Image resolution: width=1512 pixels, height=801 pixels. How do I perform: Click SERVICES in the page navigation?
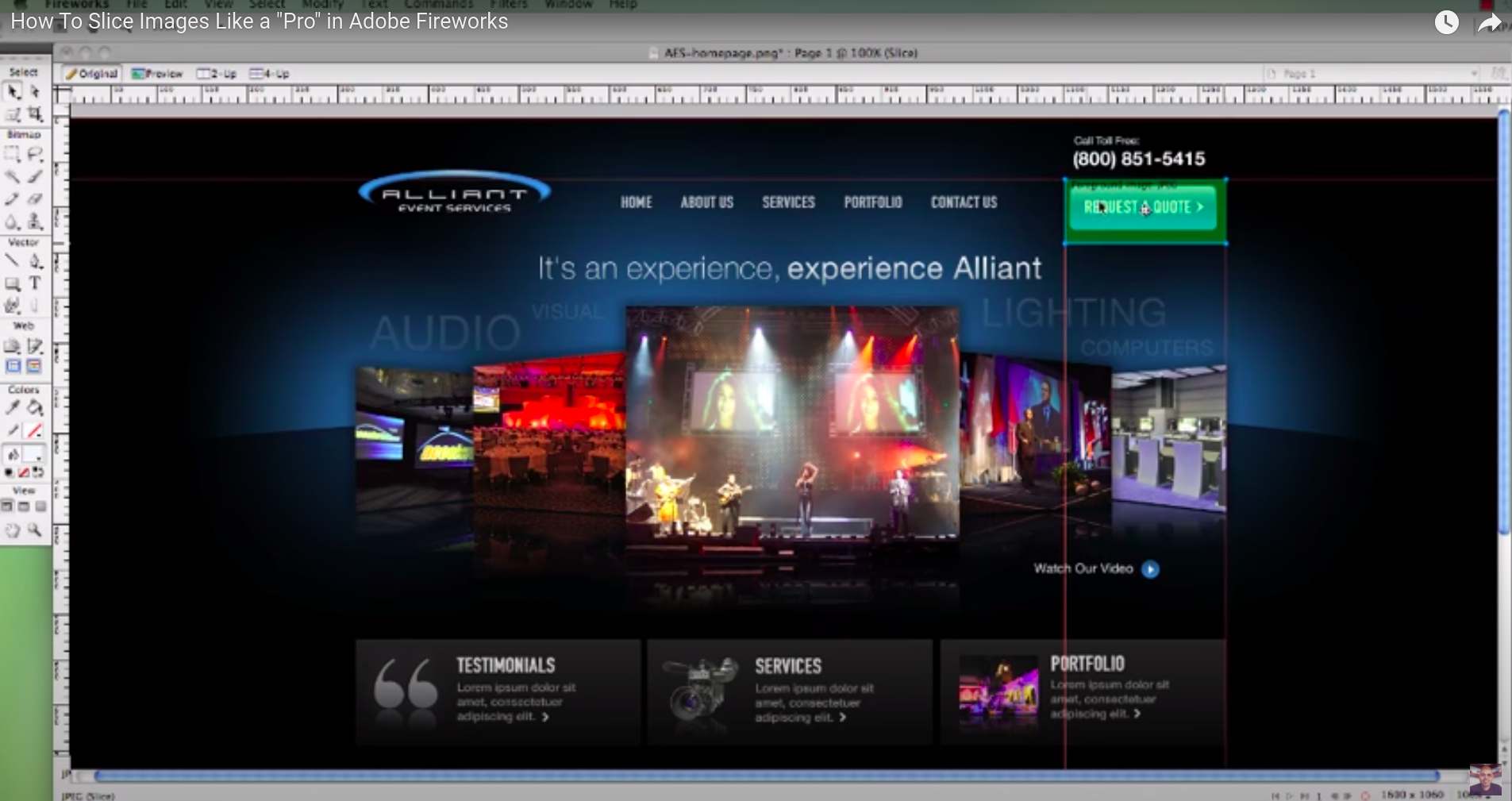point(789,202)
